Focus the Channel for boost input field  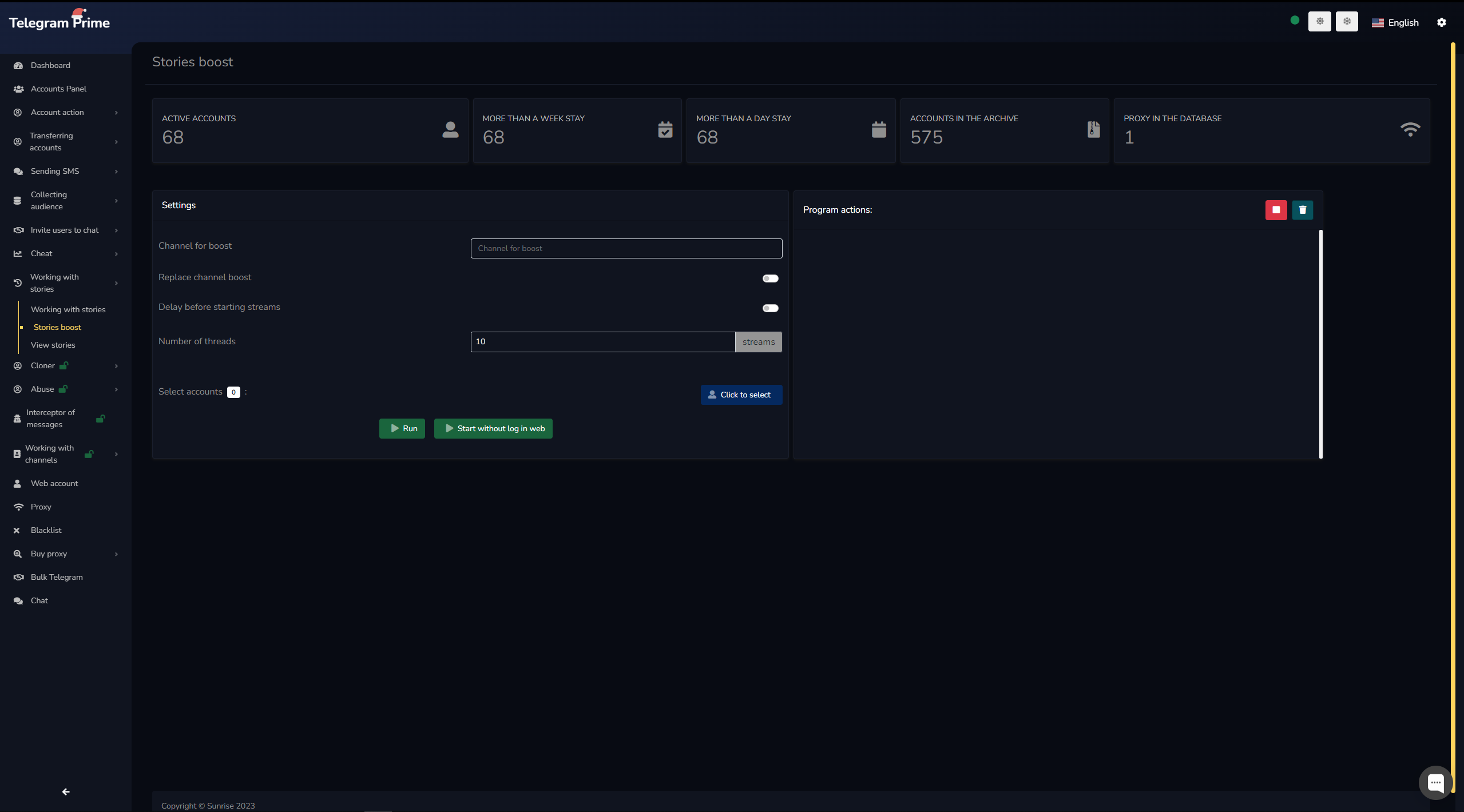(x=626, y=249)
